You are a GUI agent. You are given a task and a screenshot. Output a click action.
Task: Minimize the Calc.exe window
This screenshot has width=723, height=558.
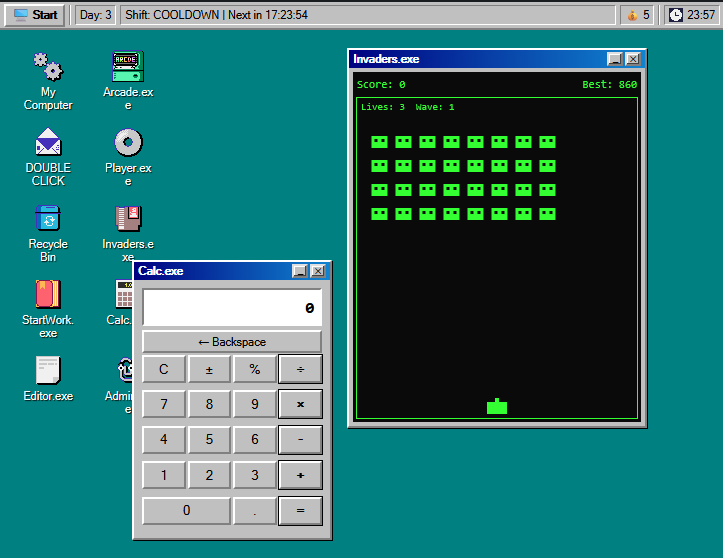300,271
